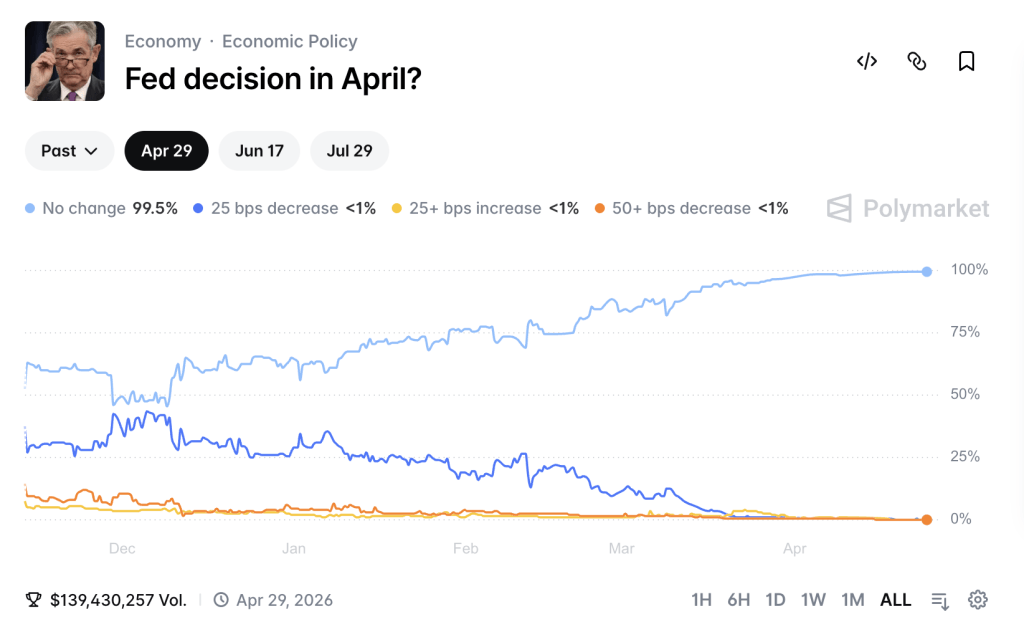Set chart range to 1D

775,600
